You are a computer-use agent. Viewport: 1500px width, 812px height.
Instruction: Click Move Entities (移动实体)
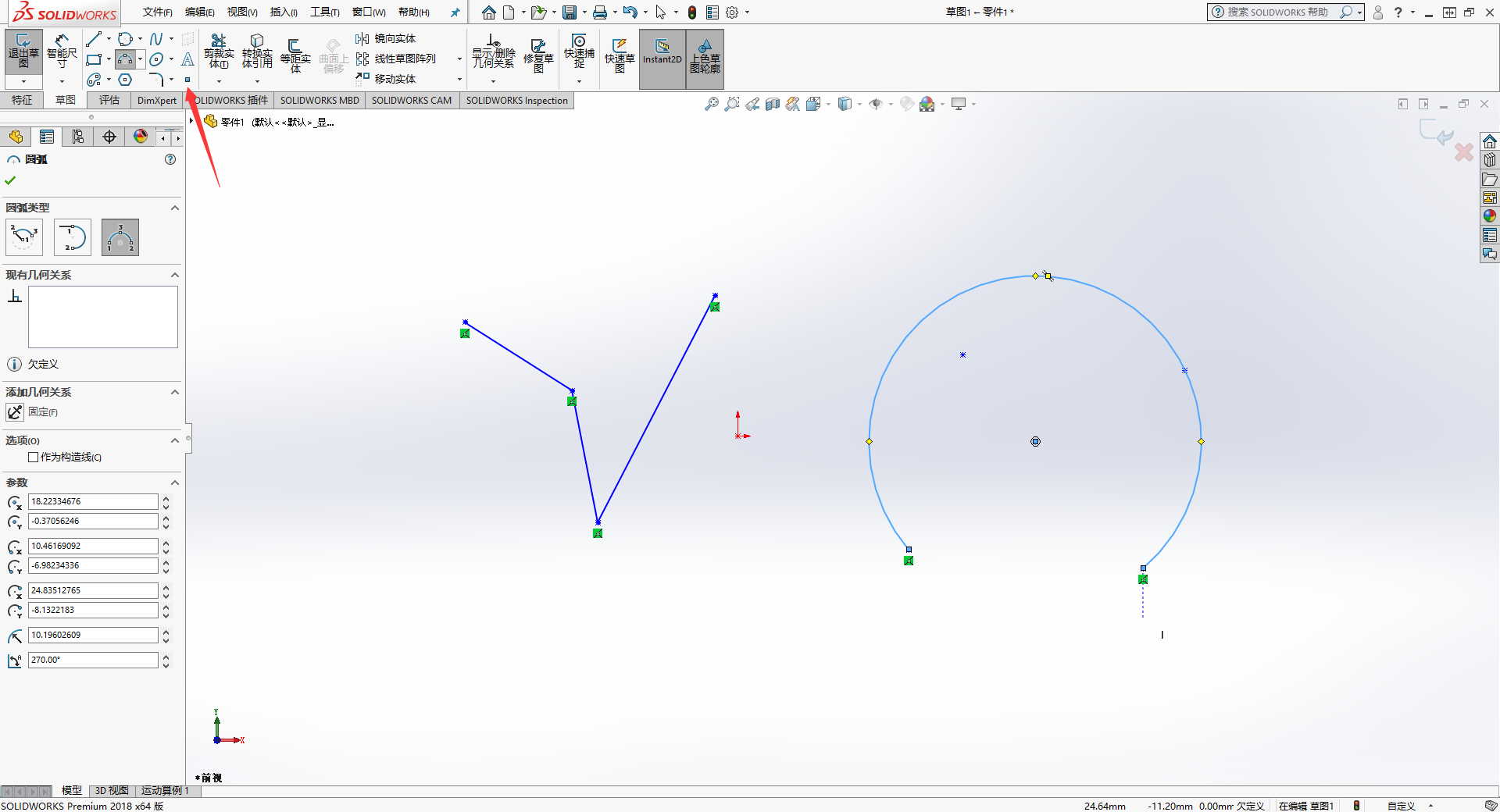click(385, 79)
